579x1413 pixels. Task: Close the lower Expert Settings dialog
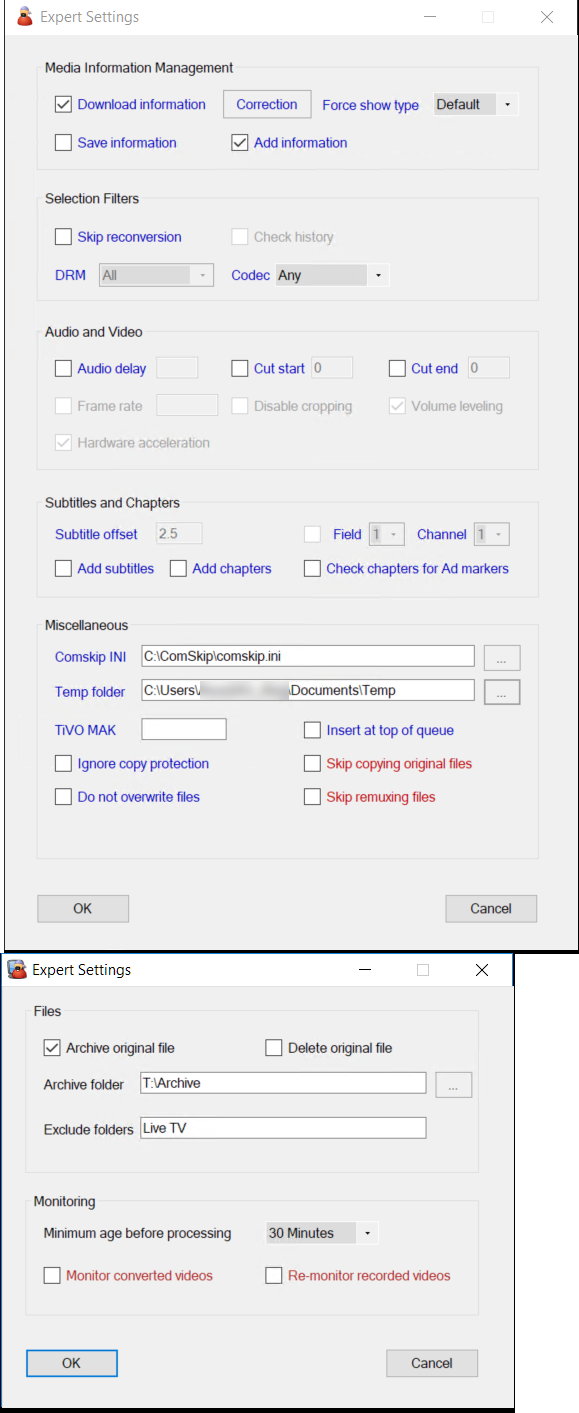click(x=482, y=969)
